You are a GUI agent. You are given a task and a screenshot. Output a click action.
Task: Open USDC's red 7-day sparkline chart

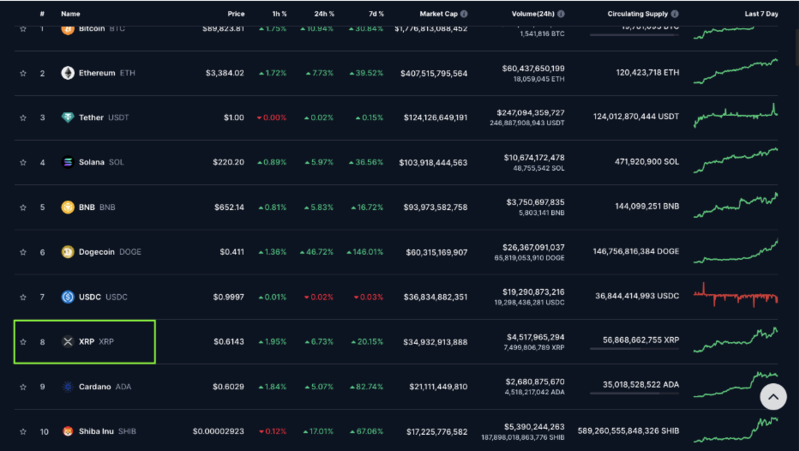[x=735, y=295]
